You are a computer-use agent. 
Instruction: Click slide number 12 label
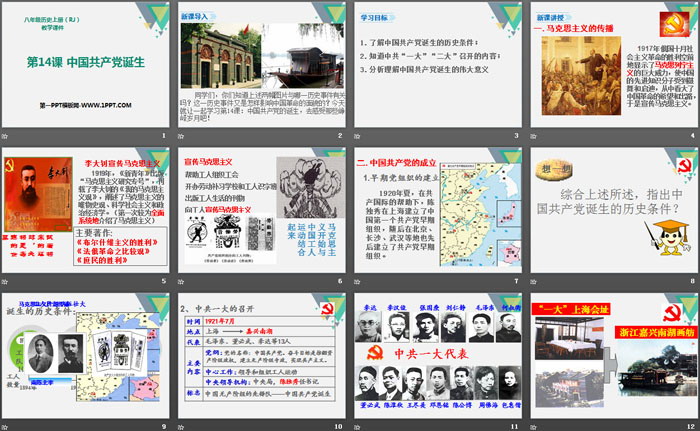tap(691, 427)
